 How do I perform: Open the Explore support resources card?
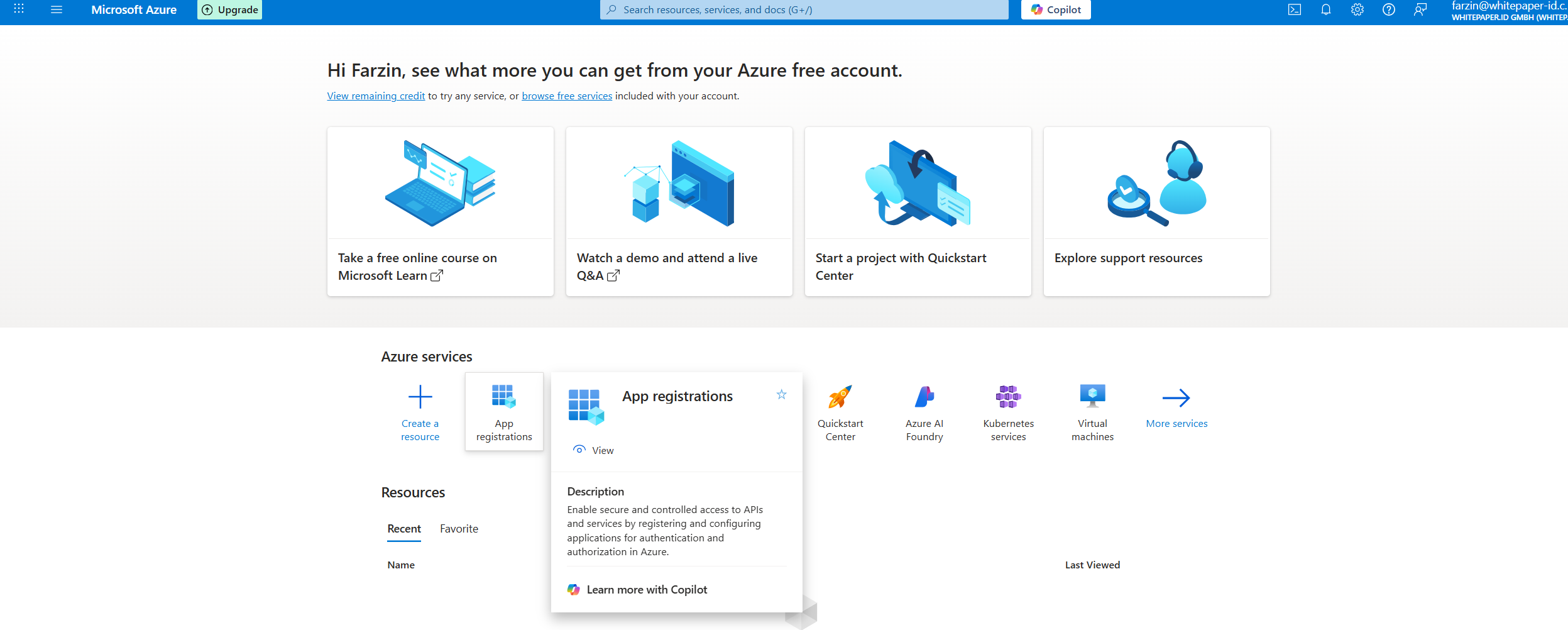click(x=1156, y=211)
